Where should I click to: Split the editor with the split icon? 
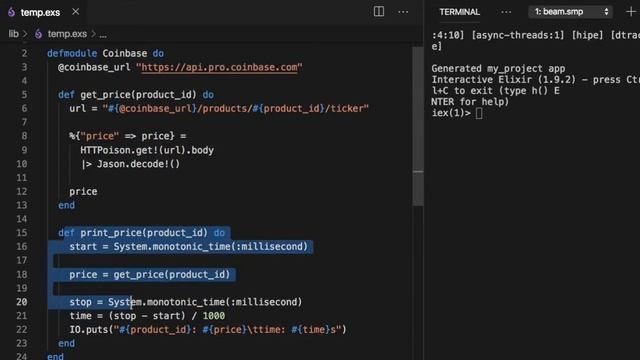[379, 11]
